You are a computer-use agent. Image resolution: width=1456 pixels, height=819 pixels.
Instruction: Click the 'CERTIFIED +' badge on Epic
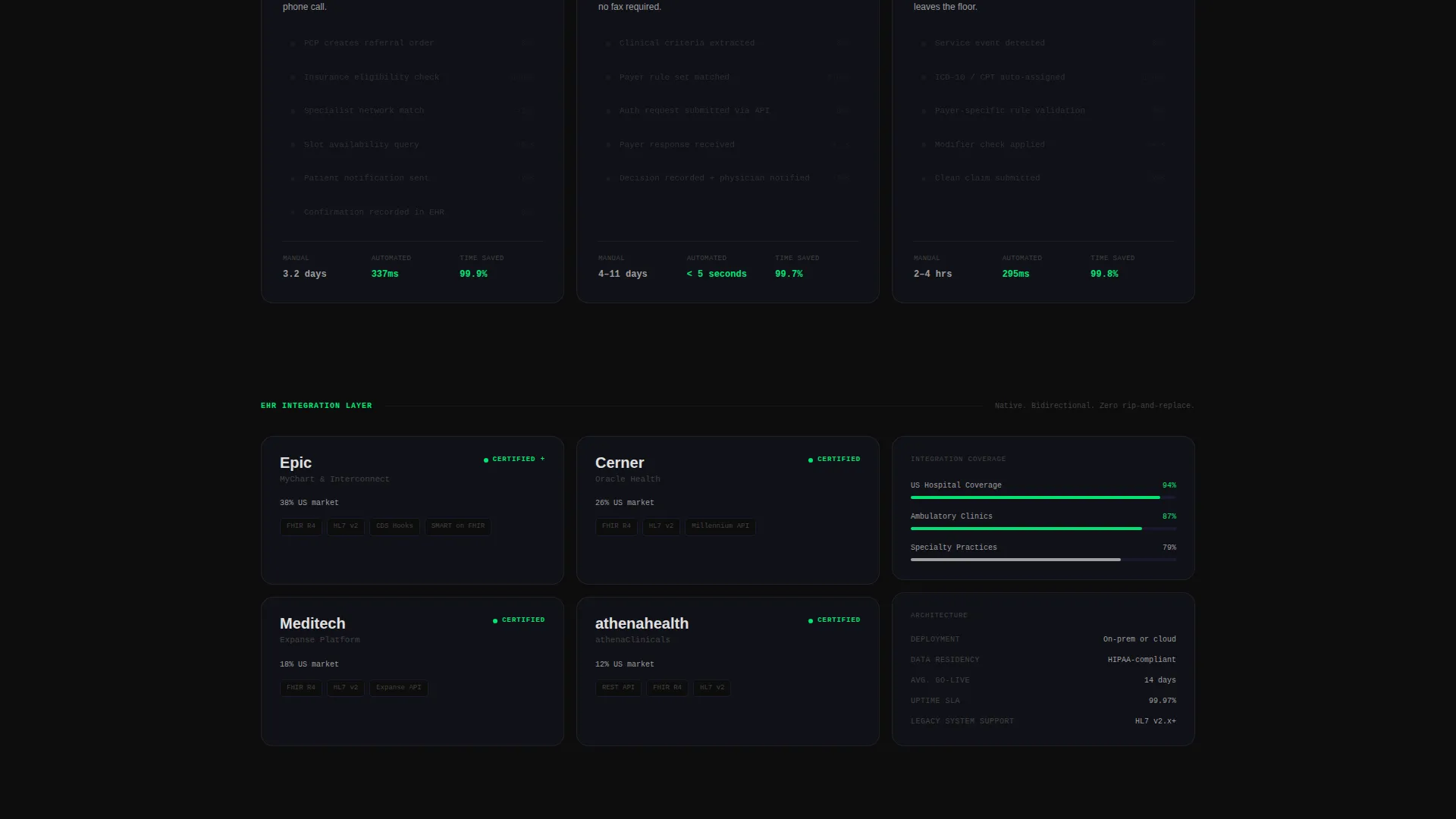click(x=514, y=460)
